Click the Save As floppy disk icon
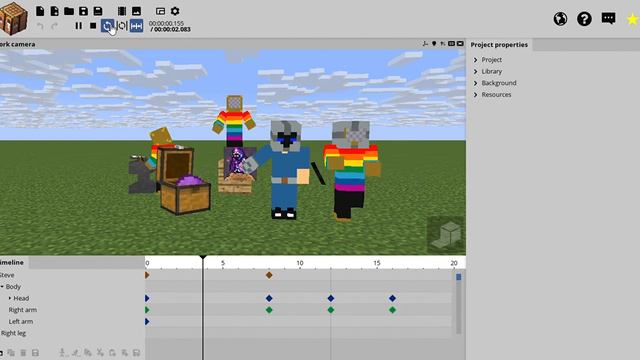Image resolution: width=640 pixels, height=360 pixels. (98, 11)
